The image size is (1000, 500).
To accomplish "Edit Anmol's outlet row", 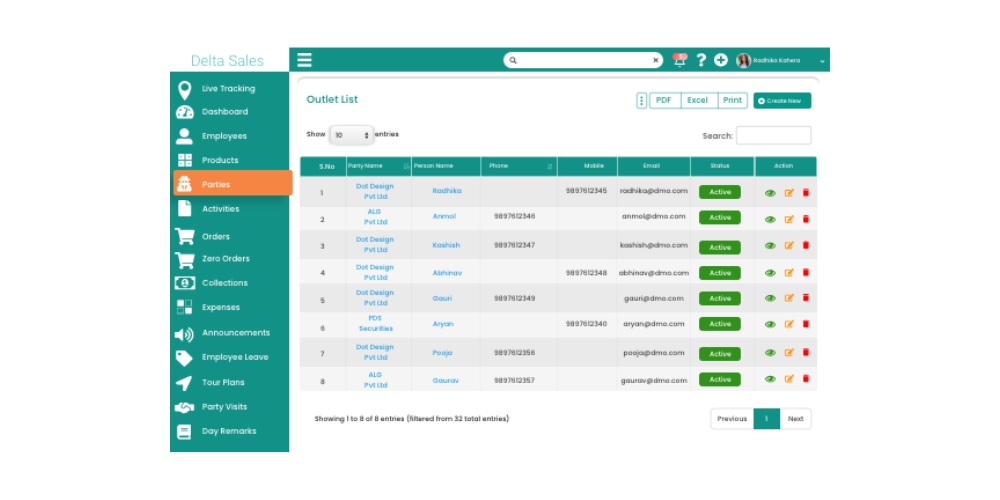I will (789, 219).
